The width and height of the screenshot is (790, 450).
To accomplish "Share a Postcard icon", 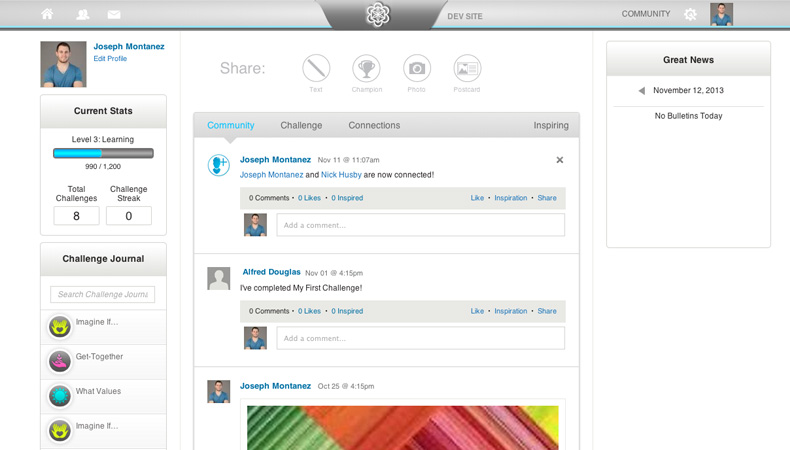I will pos(467,68).
